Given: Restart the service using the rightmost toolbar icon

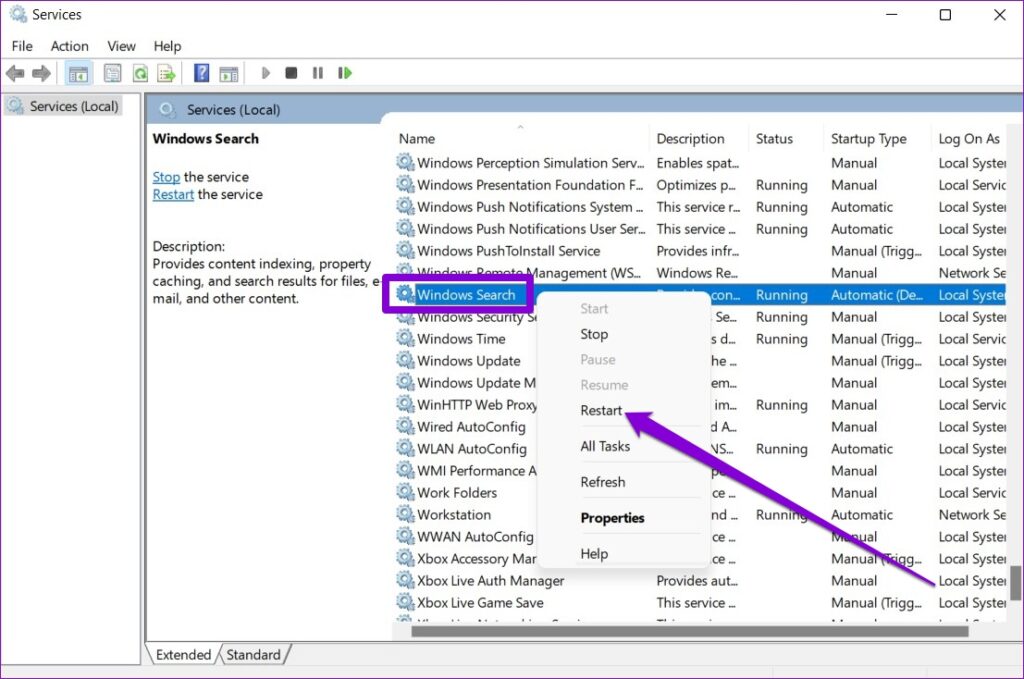Looking at the screenshot, I should point(345,72).
